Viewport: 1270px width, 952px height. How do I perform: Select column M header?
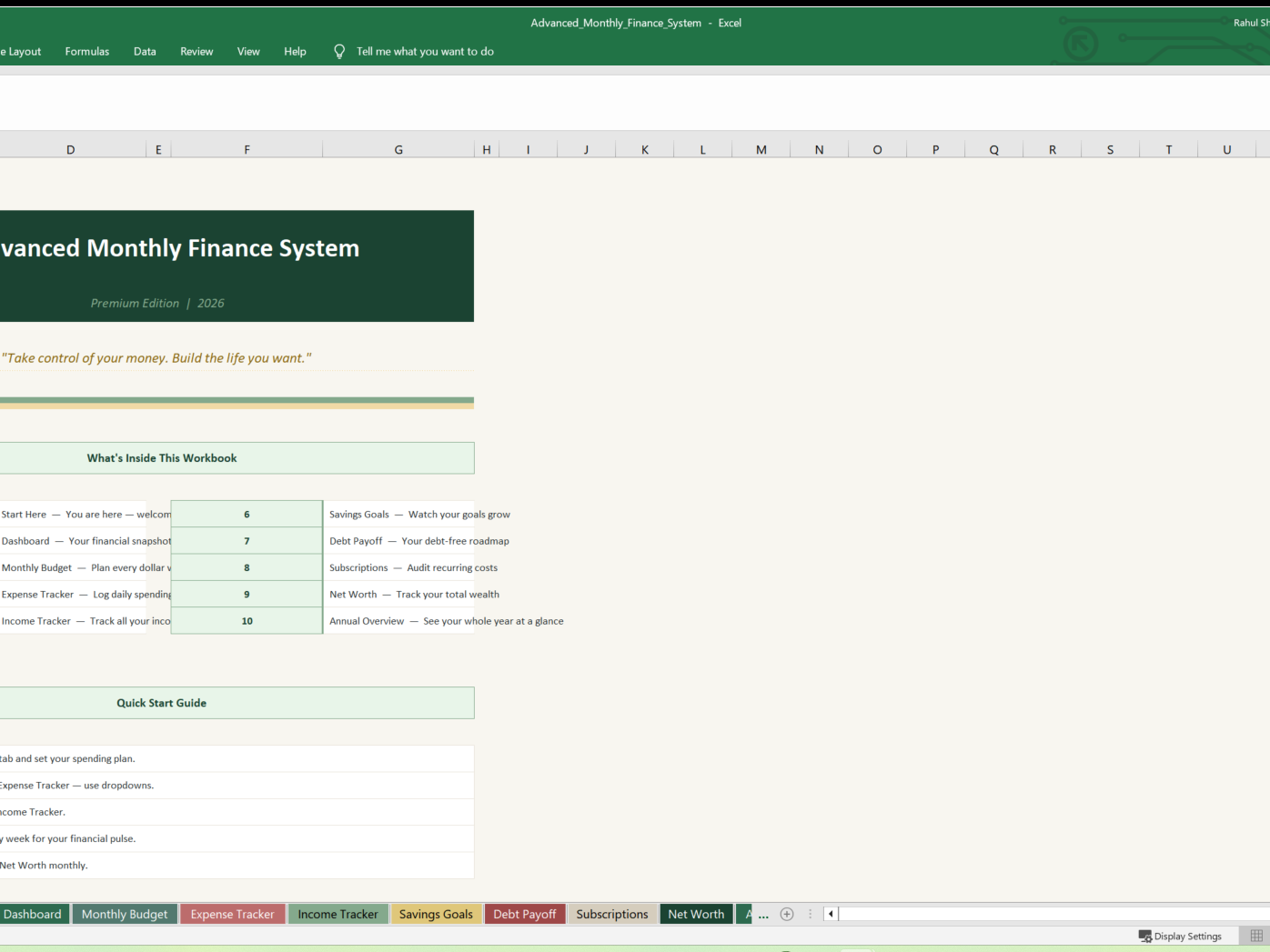[x=761, y=149]
